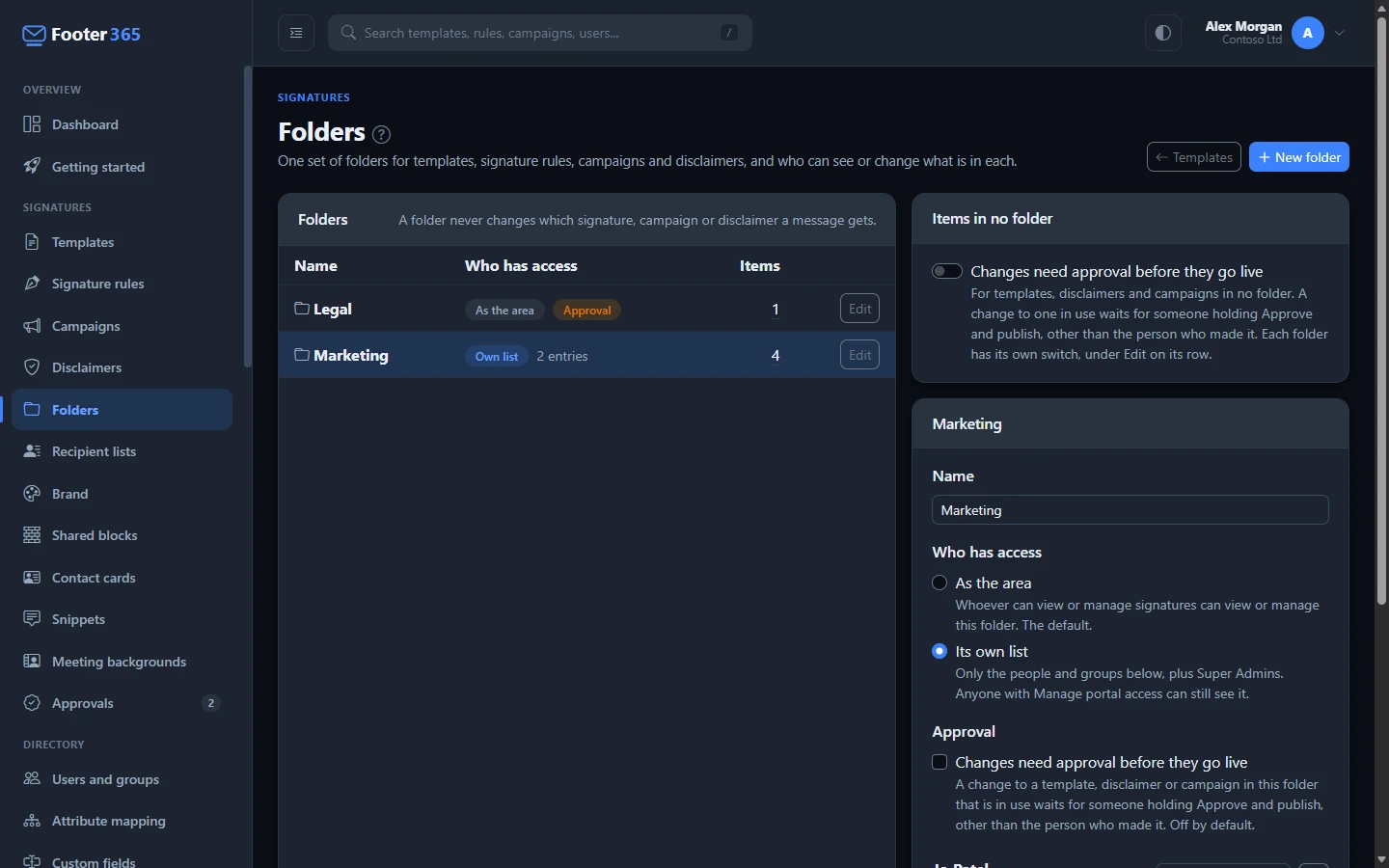Open the Templates sidebar item
Viewport: 1389px width, 868px height.
[x=122, y=242]
